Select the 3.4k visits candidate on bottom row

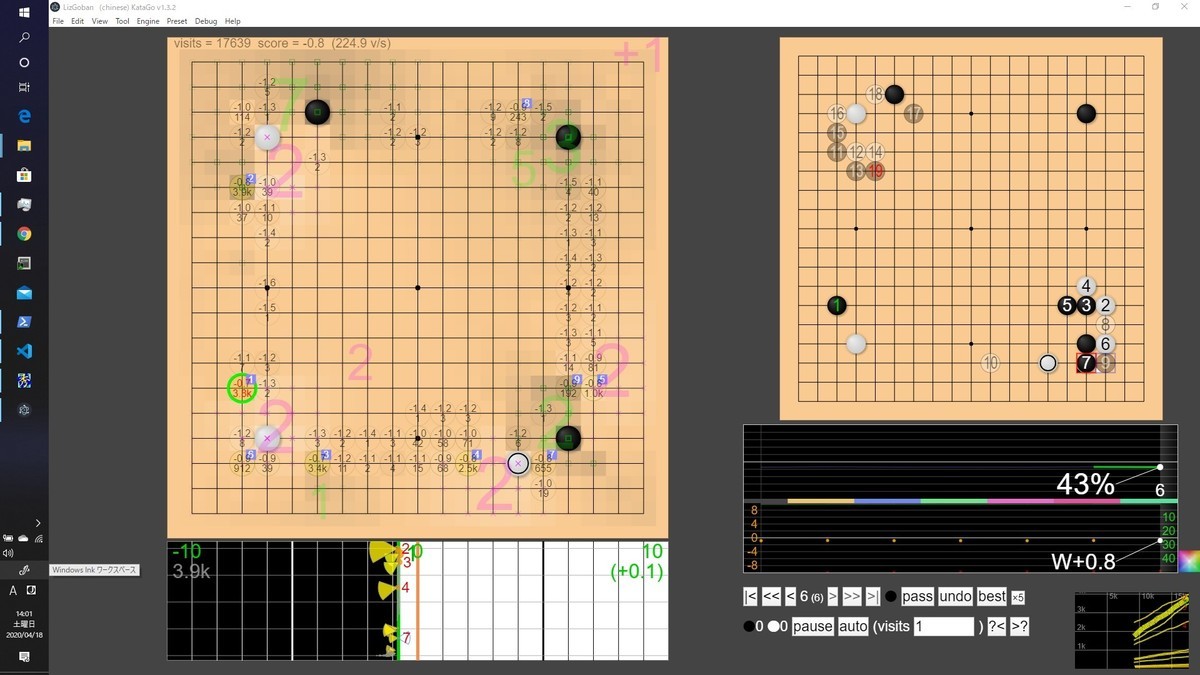tap(317, 463)
